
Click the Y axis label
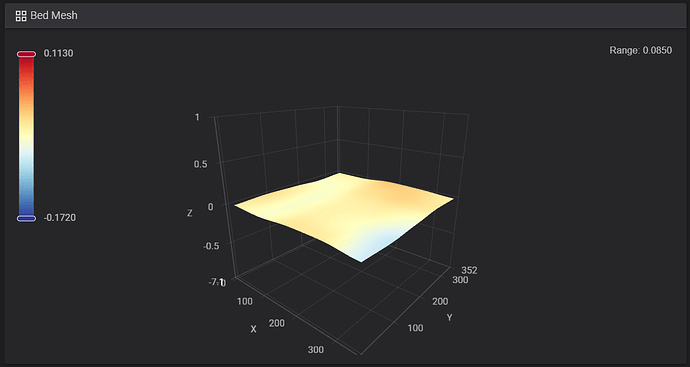[449, 317]
